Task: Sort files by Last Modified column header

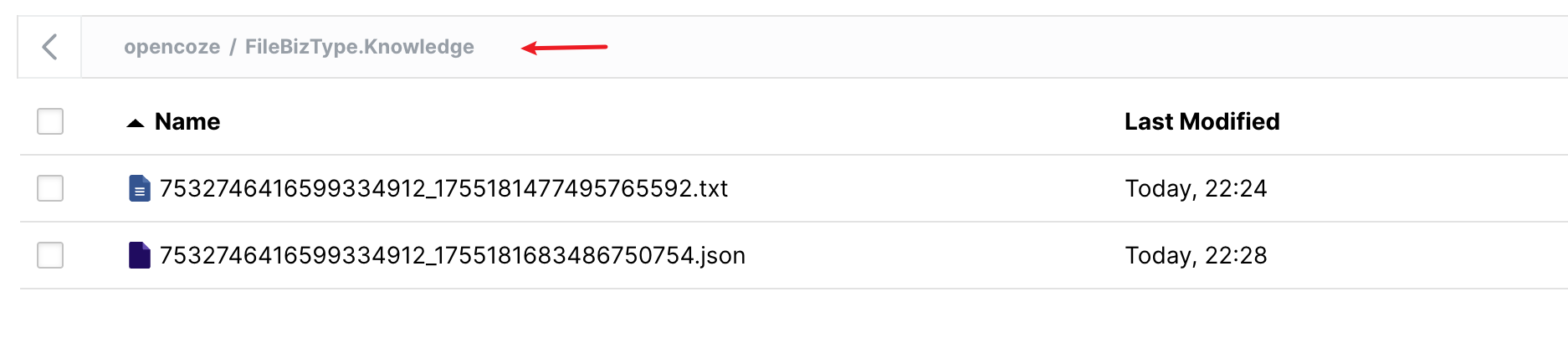Action: 1202,121
